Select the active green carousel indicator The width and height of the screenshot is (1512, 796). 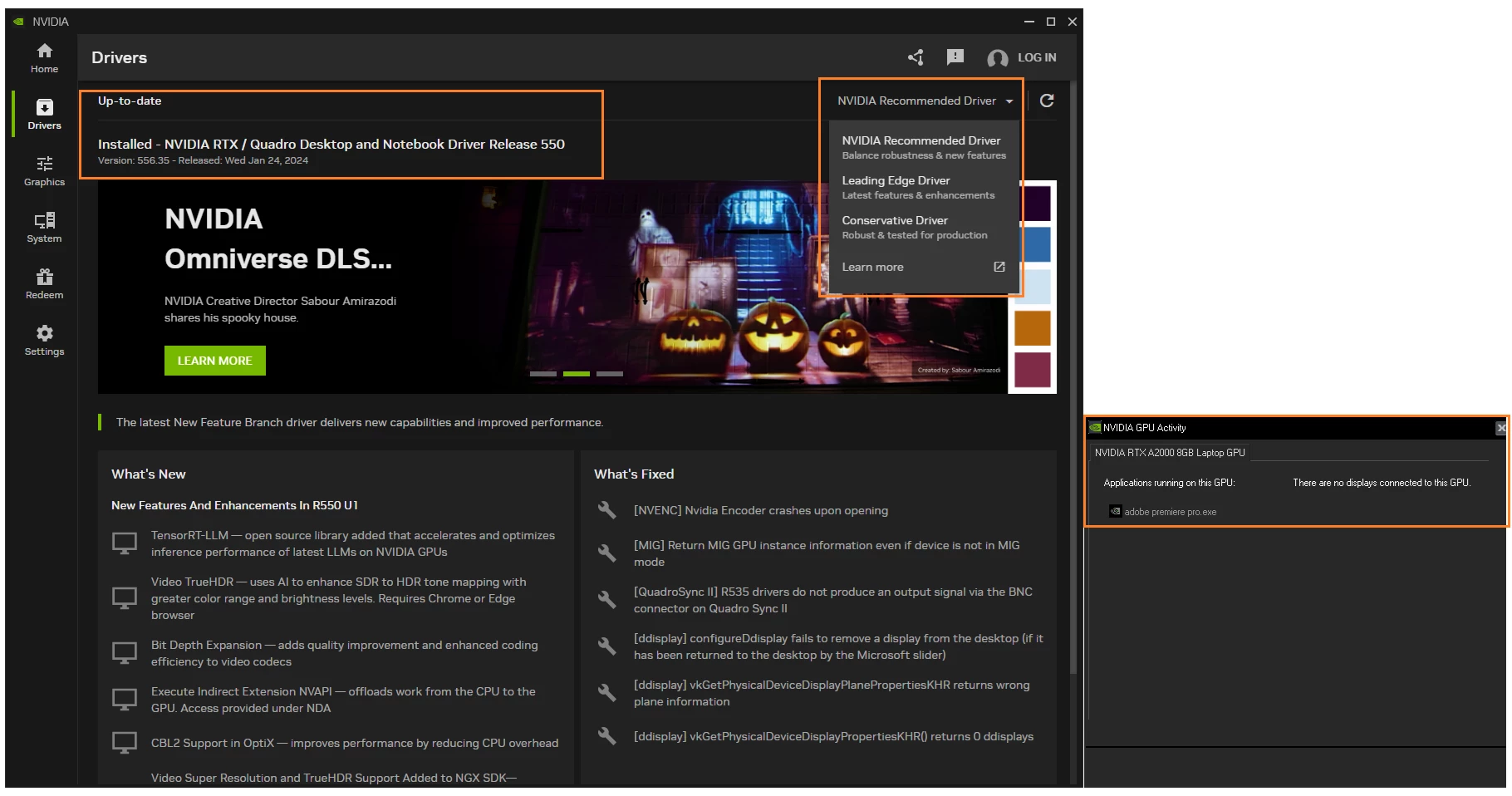pyautogui.click(x=577, y=374)
